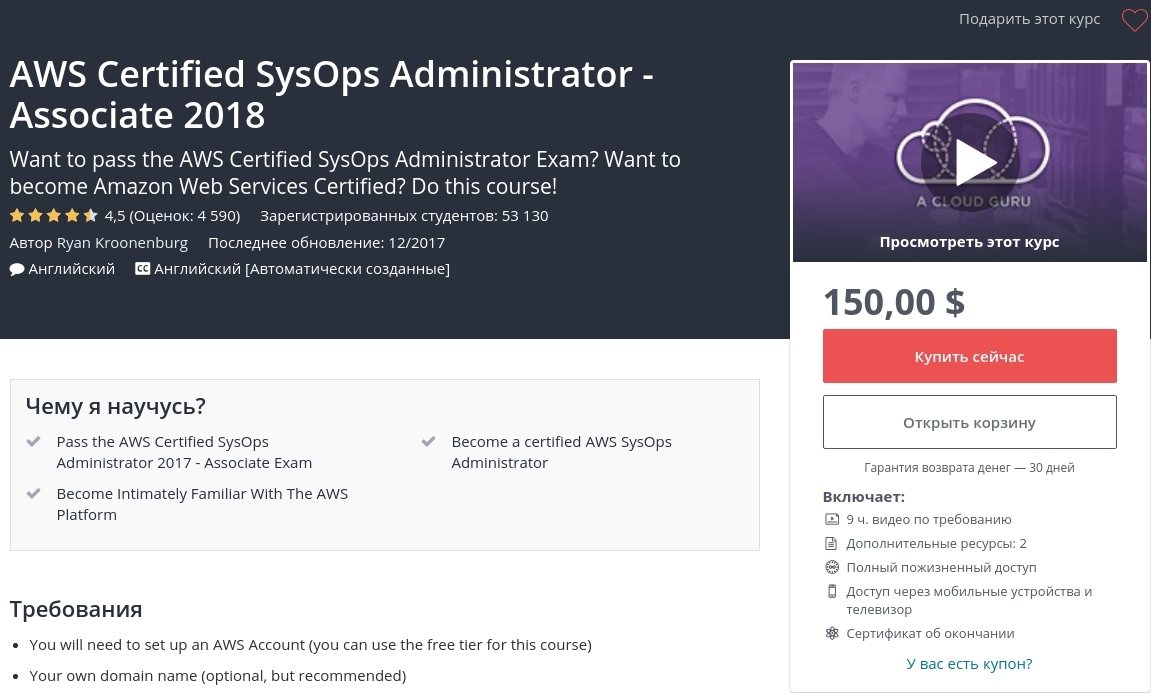Click the 'Купить сейчас' button

tap(970, 356)
